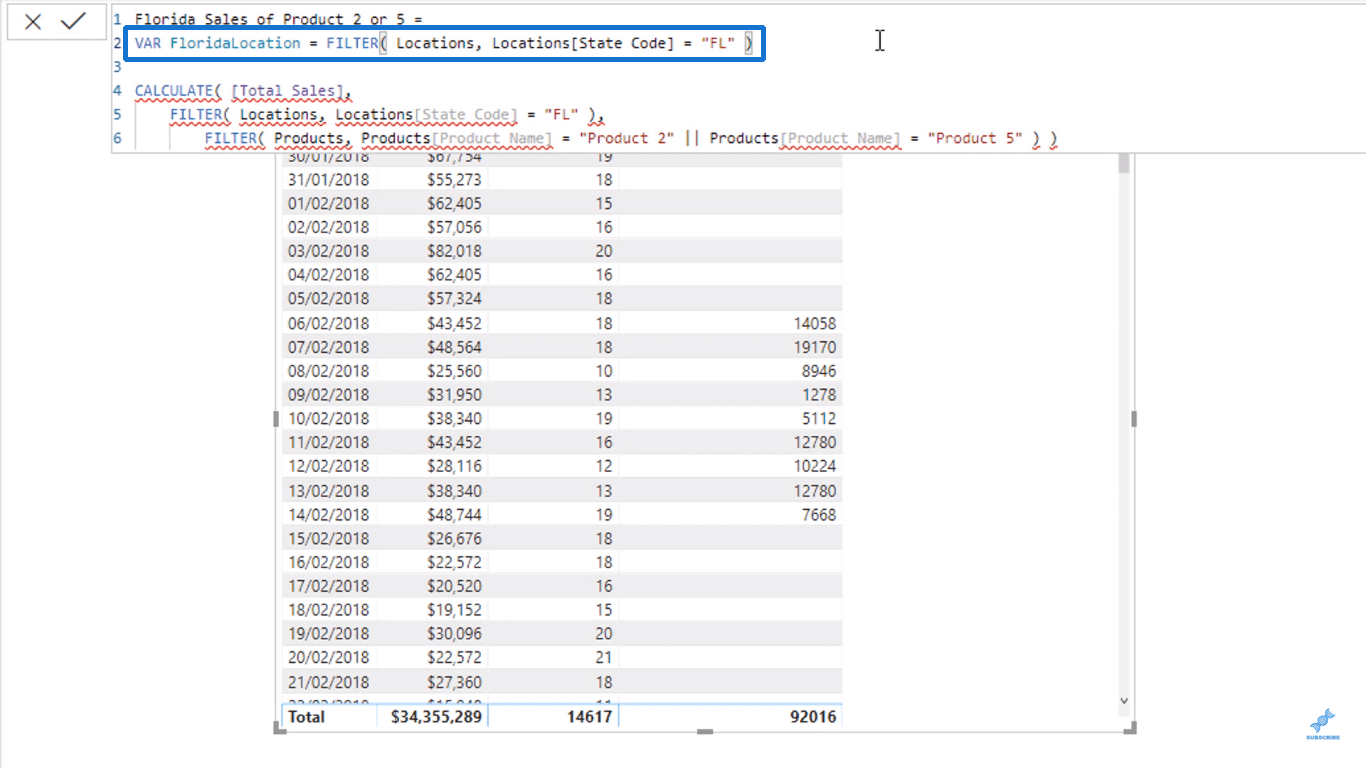Click VAR FloridaLocation on formula line 2
The width and height of the screenshot is (1366, 768).
pyautogui.click(x=217, y=43)
